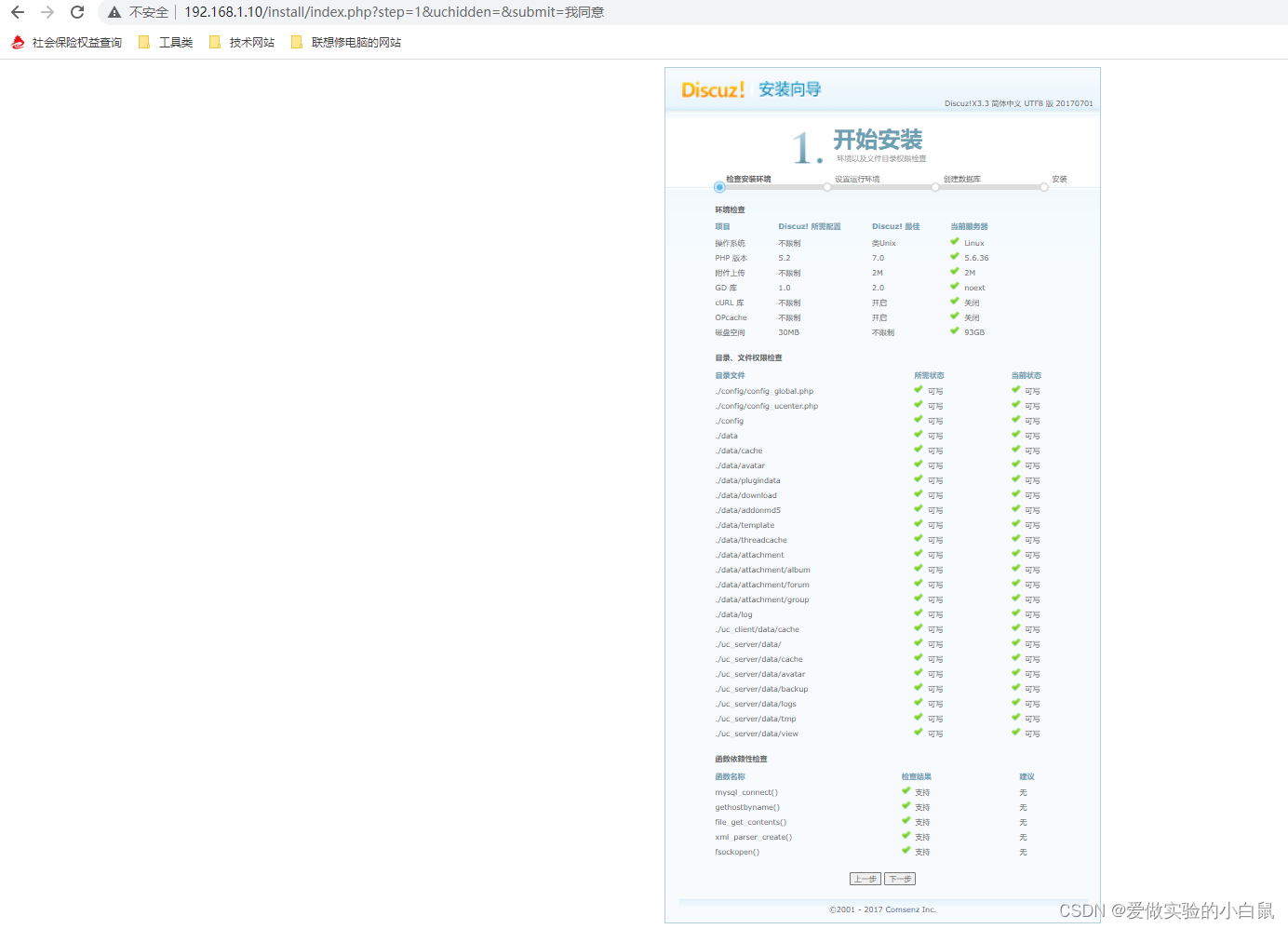This screenshot has width=1288, height=929.
Task: Click the 创建数据库 step circle
Action: click(935, 187)
